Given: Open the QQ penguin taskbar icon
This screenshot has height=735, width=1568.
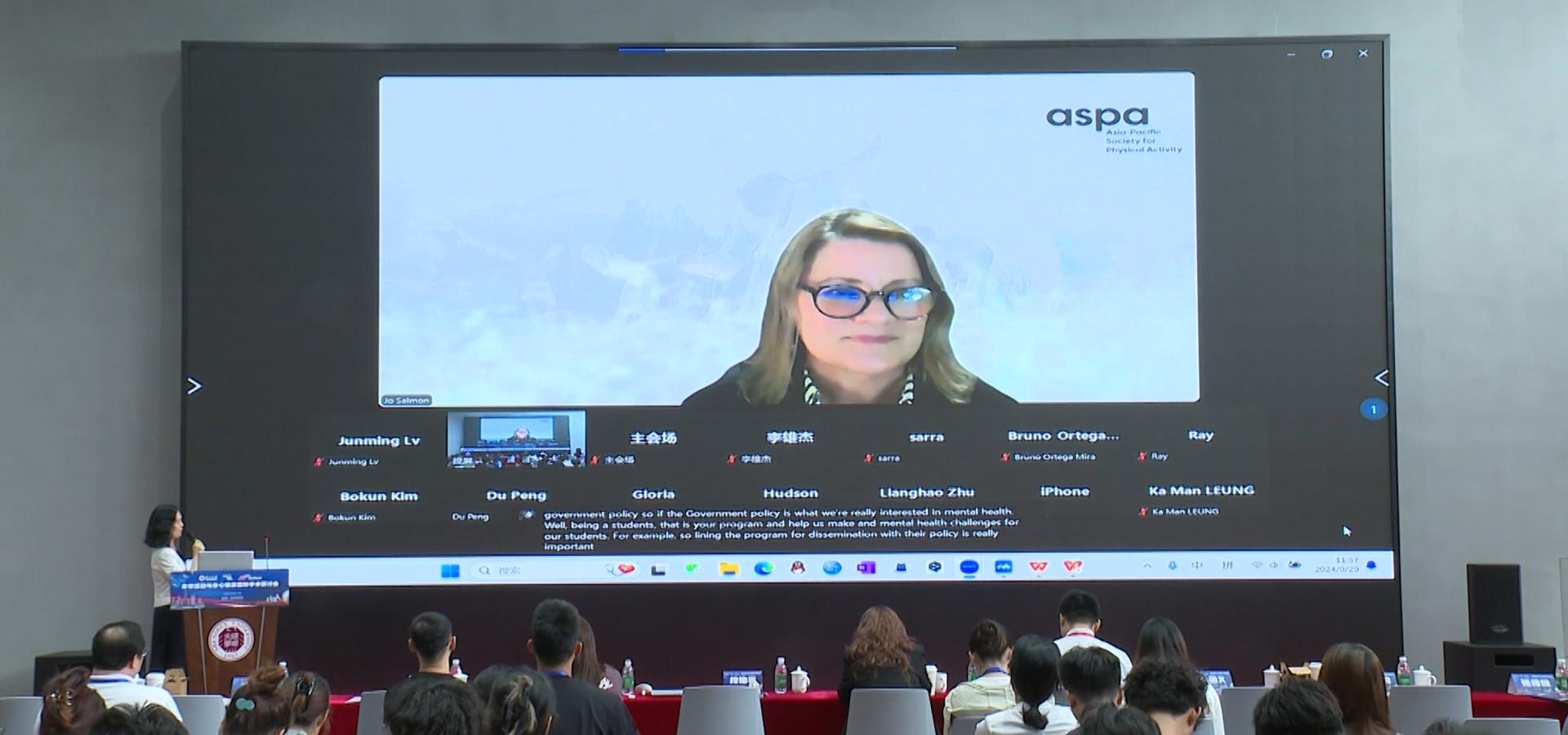Looking at the screenshot, I should pos(798,568).
